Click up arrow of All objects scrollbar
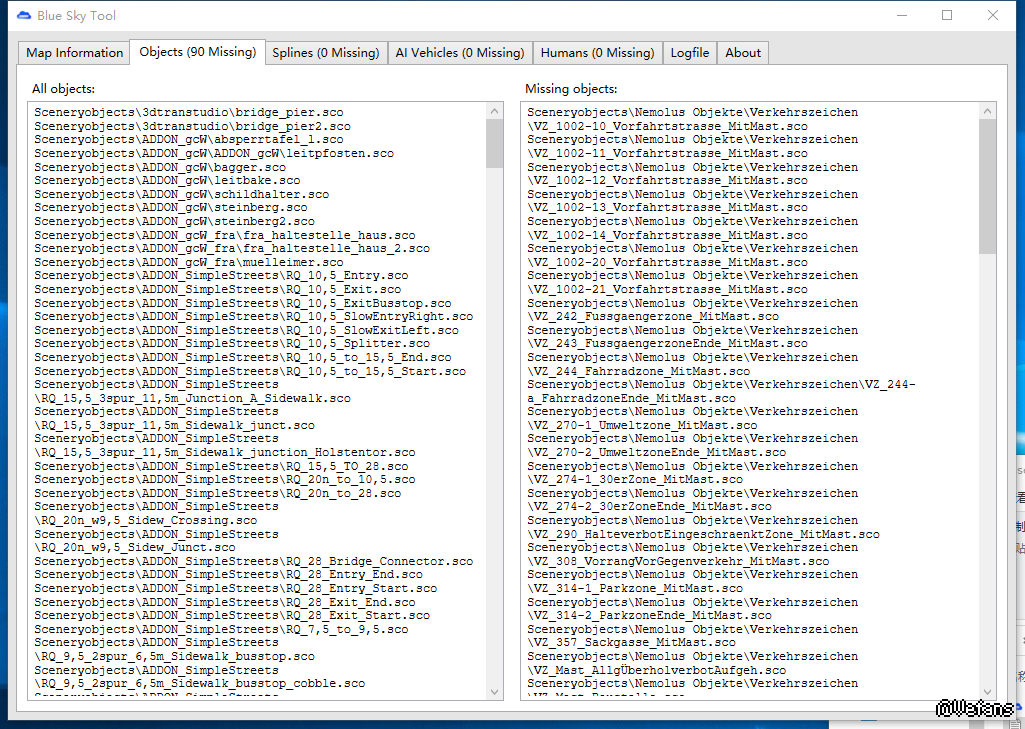 (495, 111)
